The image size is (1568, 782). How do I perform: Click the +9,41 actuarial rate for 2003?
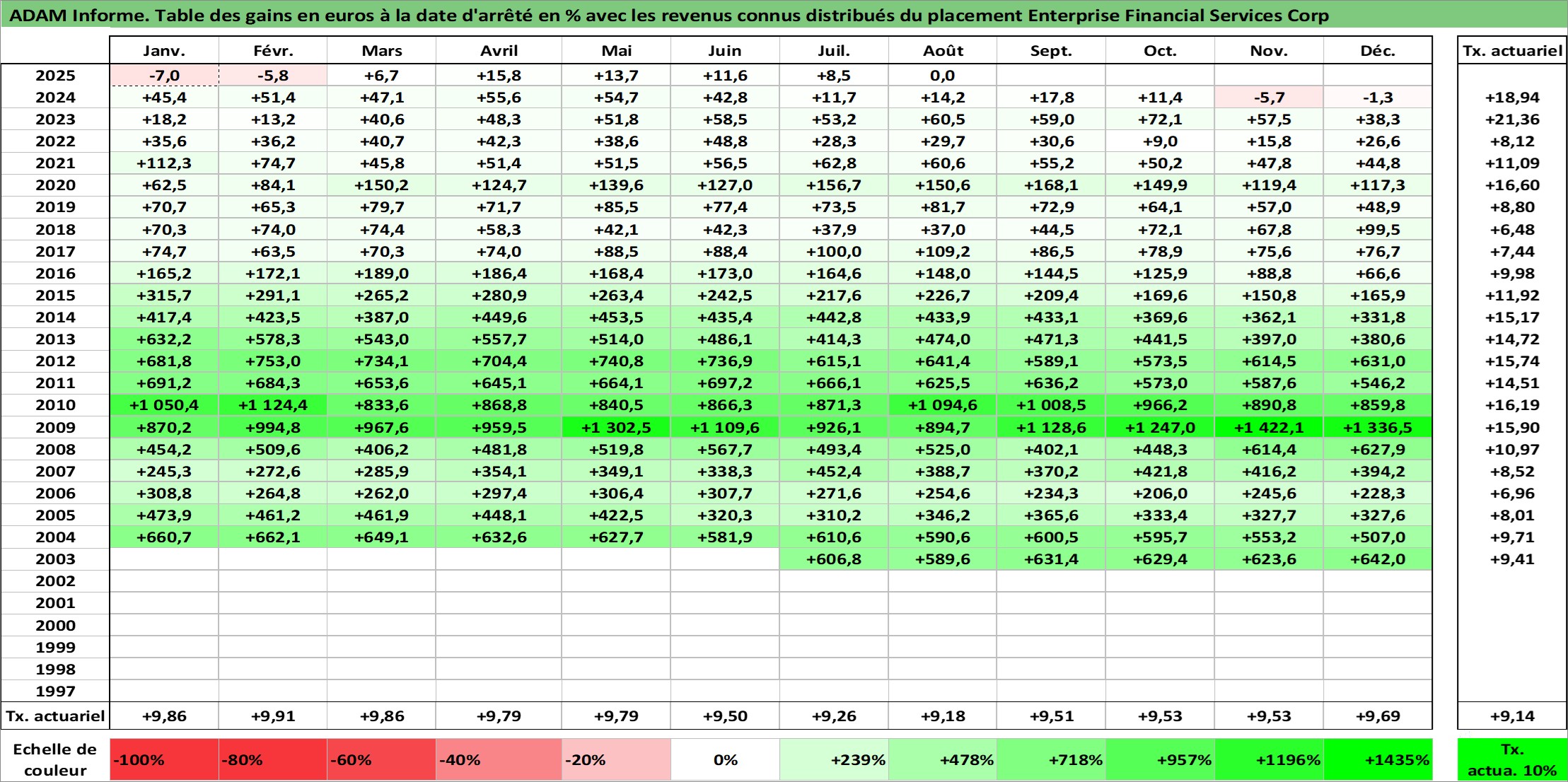1512,559
